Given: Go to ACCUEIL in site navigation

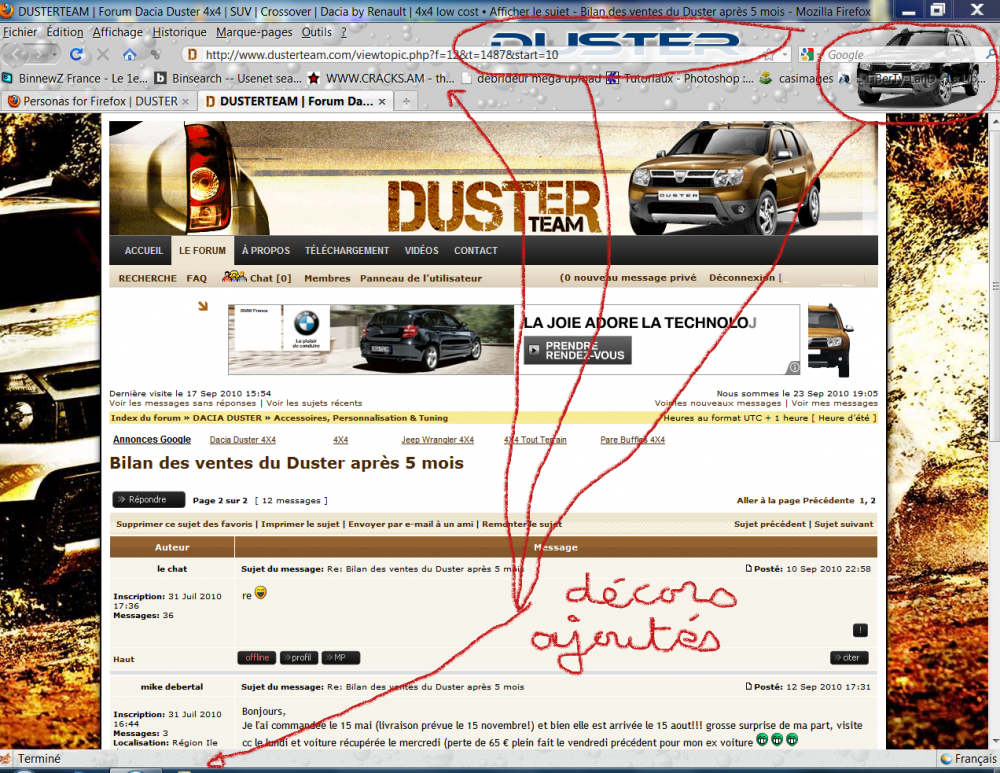Looking at the screenshot, I should click(x=143, y=251).
